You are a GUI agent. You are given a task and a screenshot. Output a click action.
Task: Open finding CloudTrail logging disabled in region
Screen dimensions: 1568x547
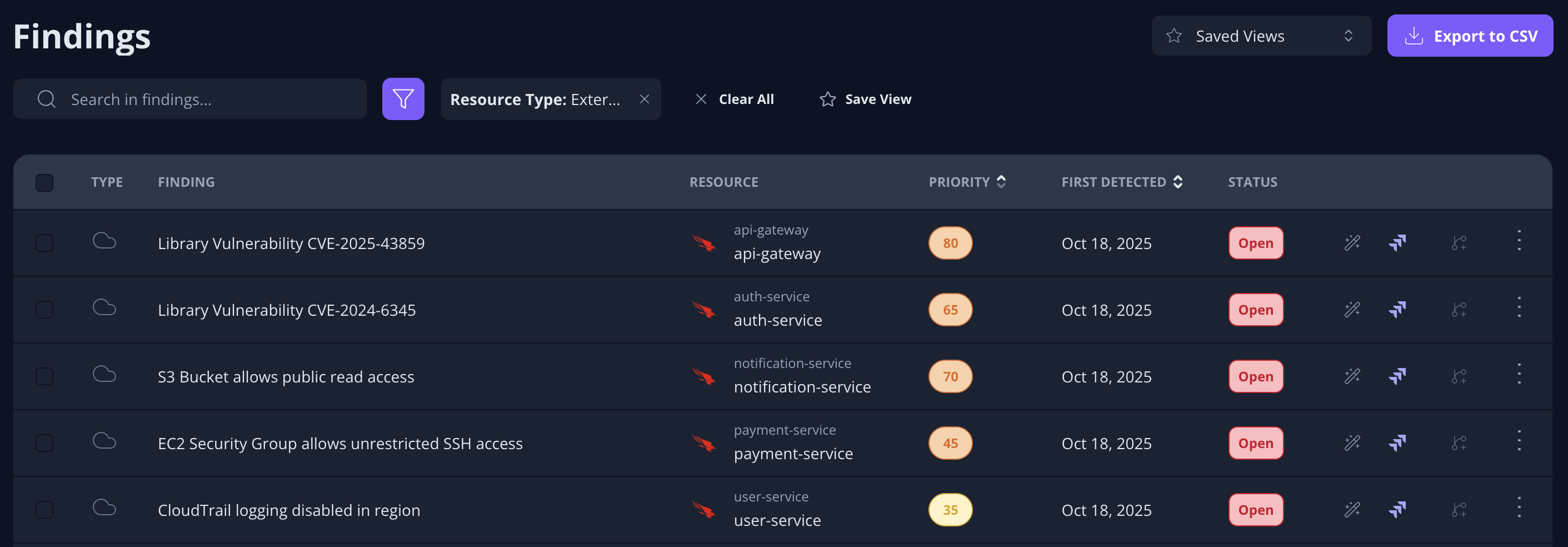tap(289, 510)
